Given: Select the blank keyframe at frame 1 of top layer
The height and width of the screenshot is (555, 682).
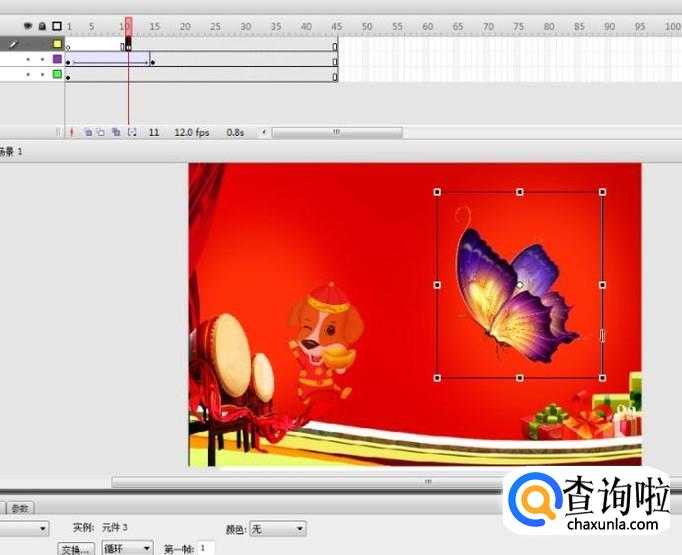Looking at the screenshot, I should [68, 47].
